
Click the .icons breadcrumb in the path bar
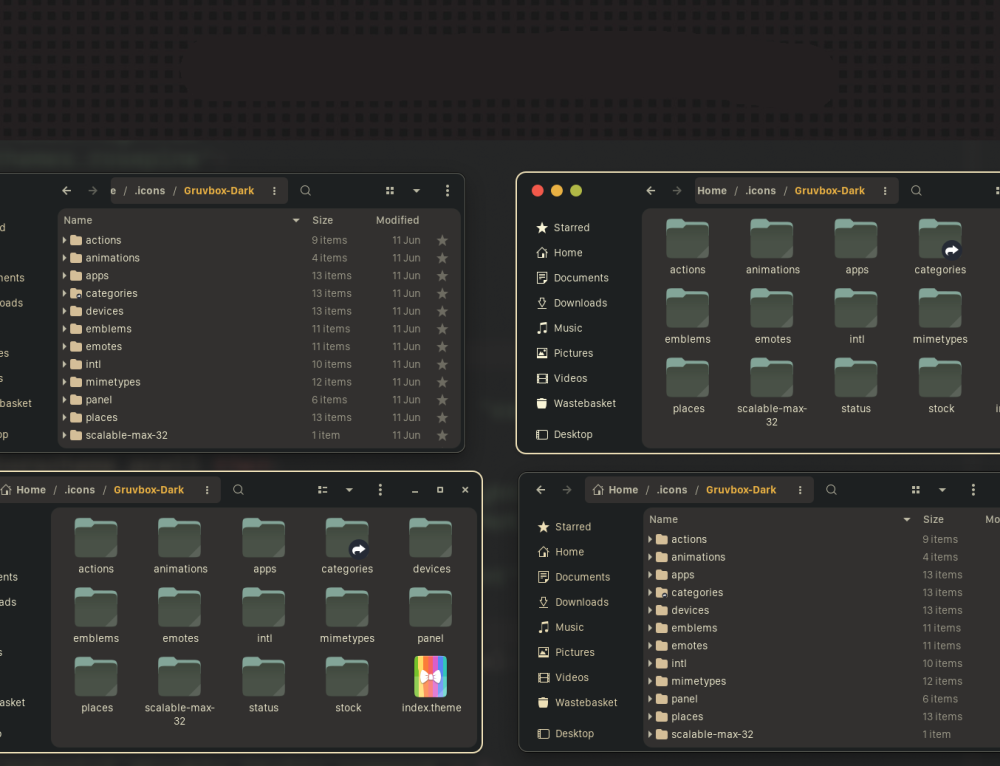pyautogui.click(x=150, y=190)
